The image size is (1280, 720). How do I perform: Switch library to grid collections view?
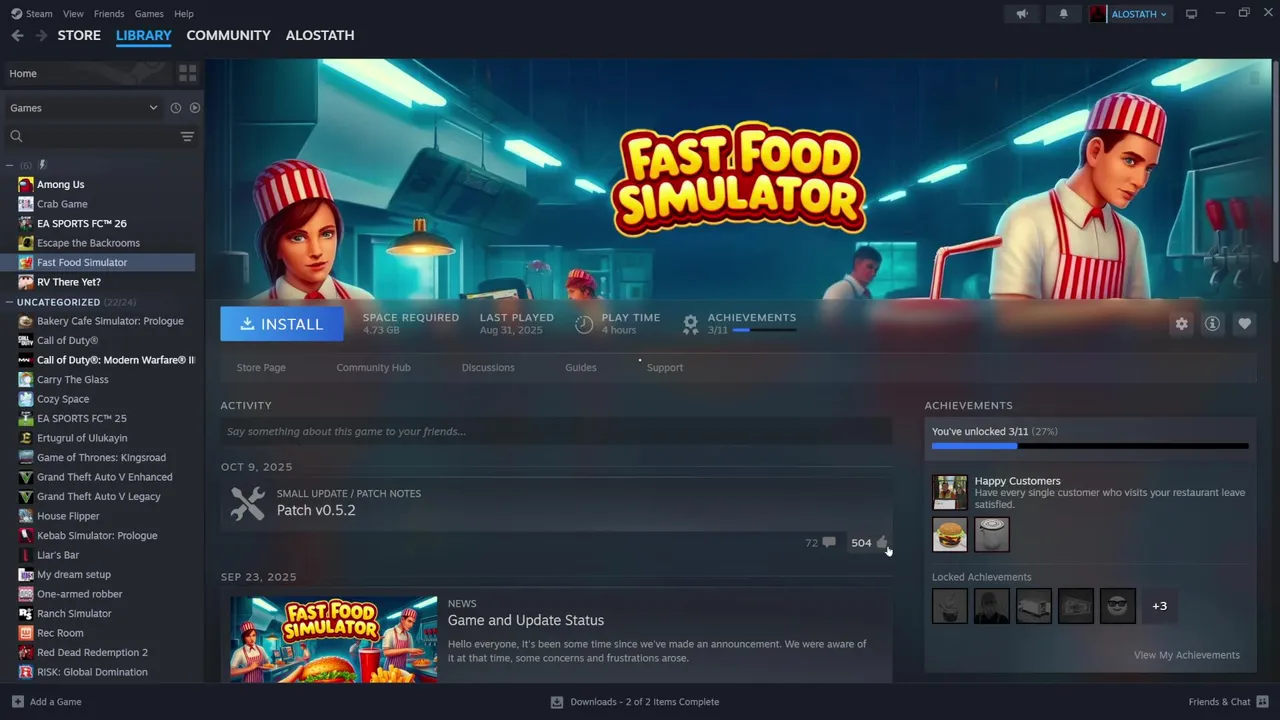pos(187,73)
